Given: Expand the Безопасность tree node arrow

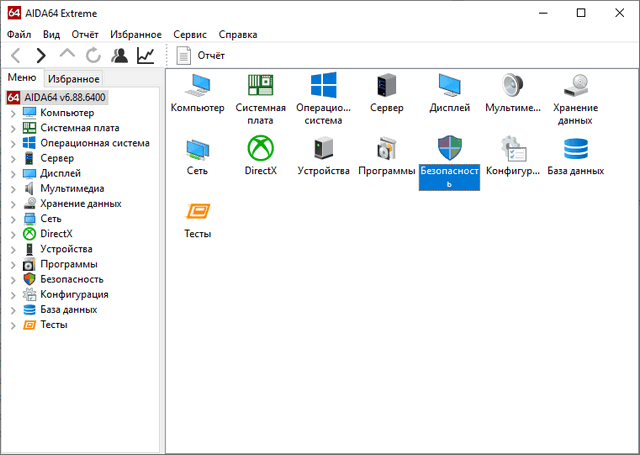Looking at the screenshot, I should 13,279.
